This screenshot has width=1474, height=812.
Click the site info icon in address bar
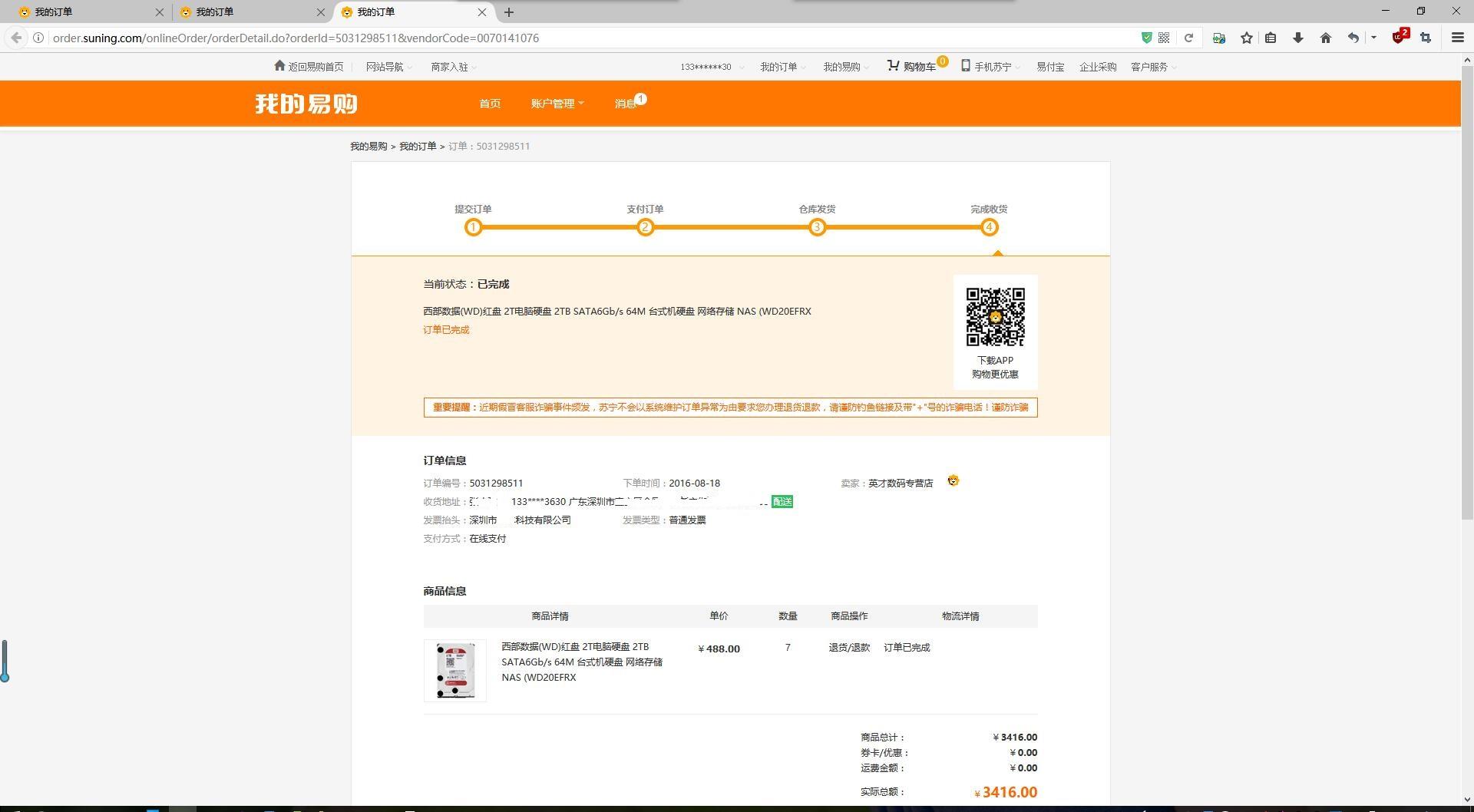[38, 38]
